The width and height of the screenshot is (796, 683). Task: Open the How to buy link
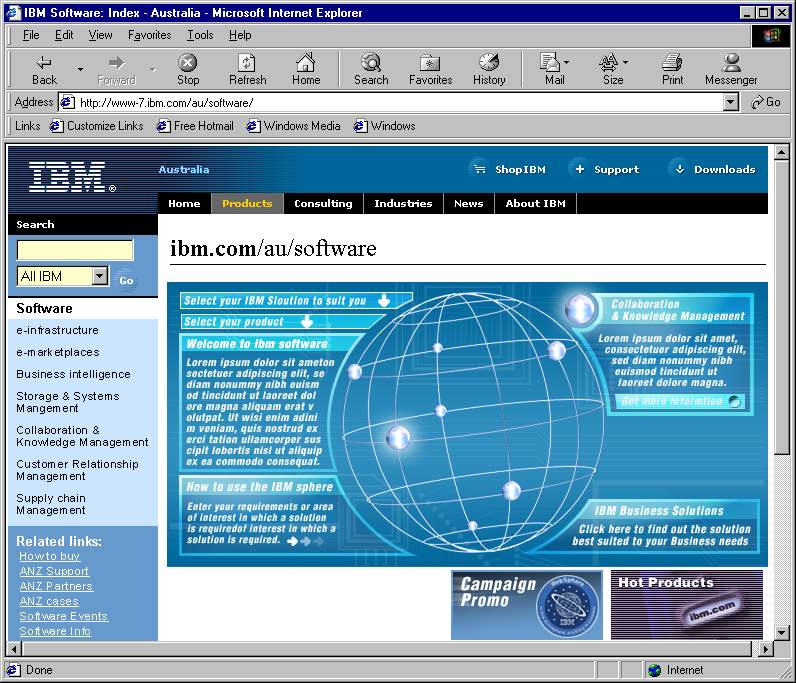(49, 556)
